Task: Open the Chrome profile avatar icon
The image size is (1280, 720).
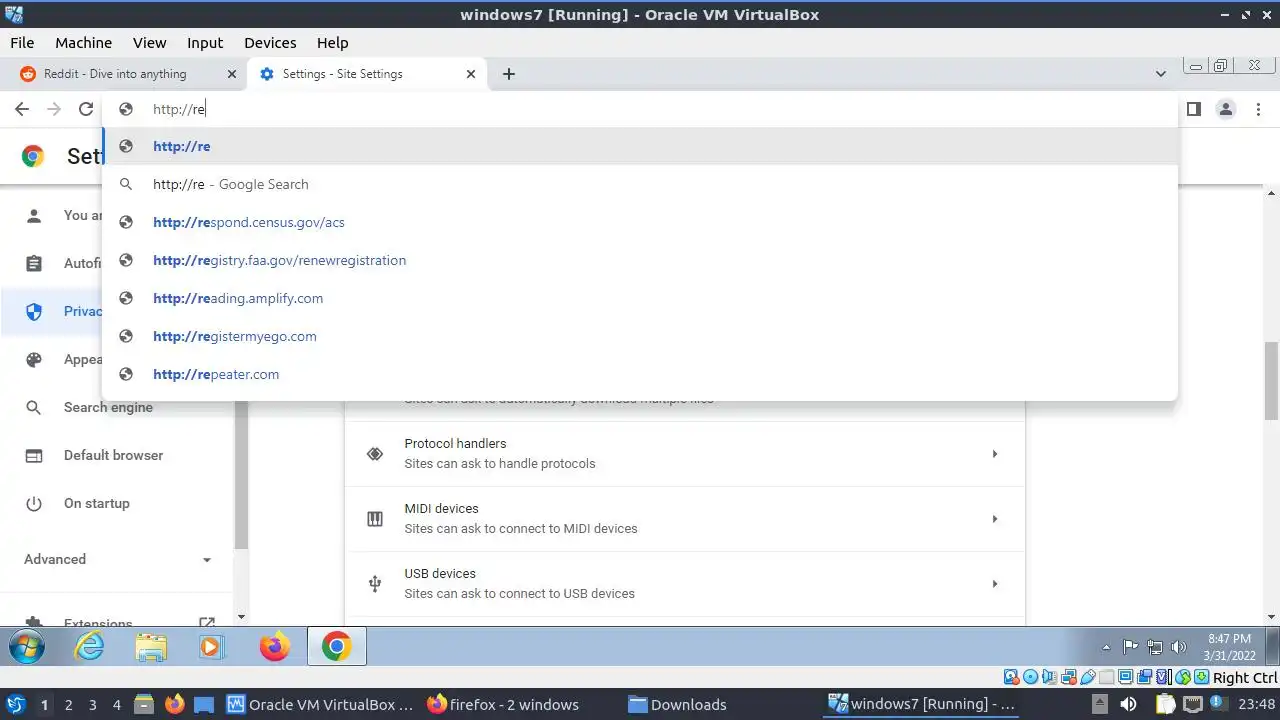Action: [x=1226, y=109]
